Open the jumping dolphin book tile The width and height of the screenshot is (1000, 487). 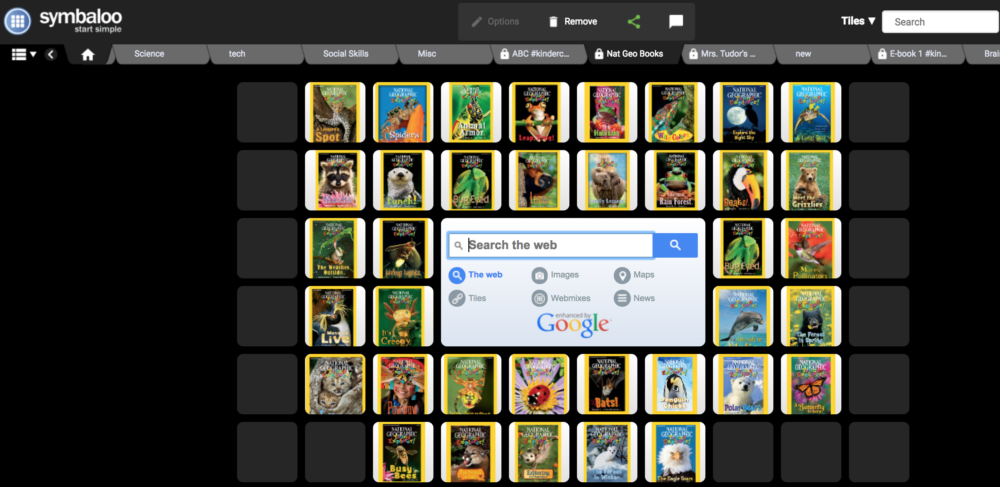click(743, 316)
